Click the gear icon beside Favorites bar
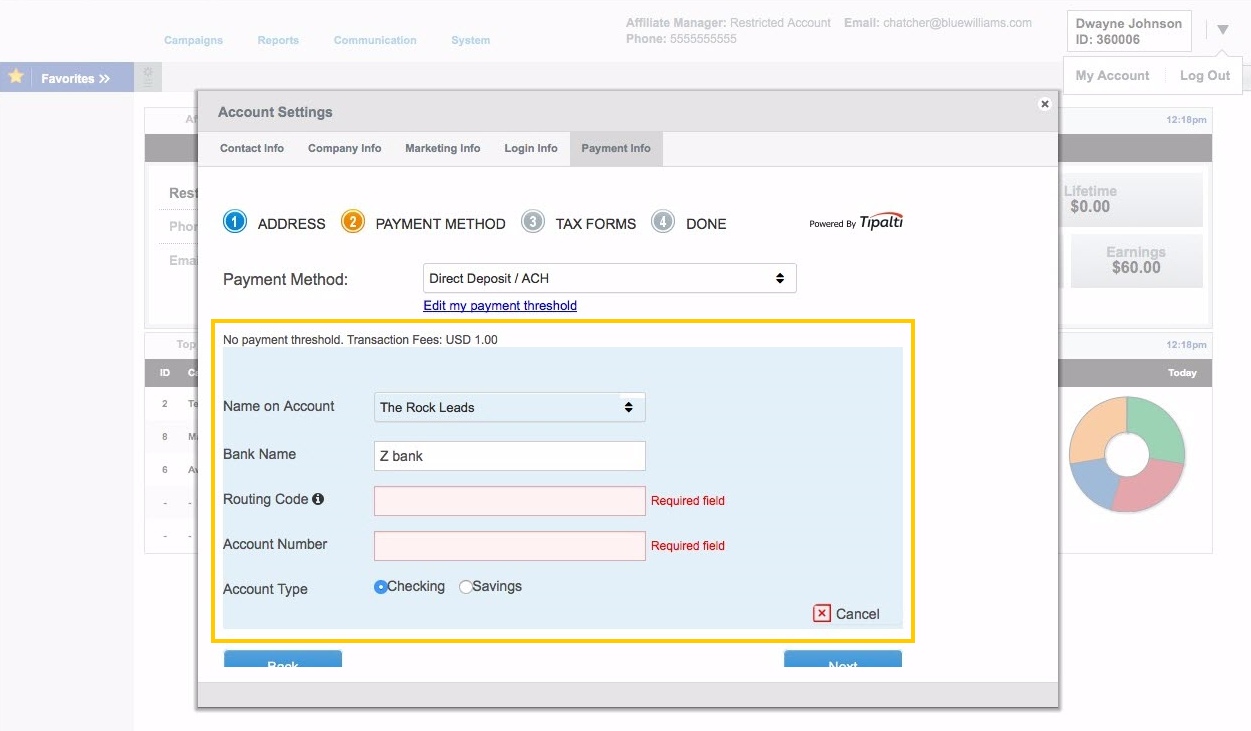 [x=147, y=76]
